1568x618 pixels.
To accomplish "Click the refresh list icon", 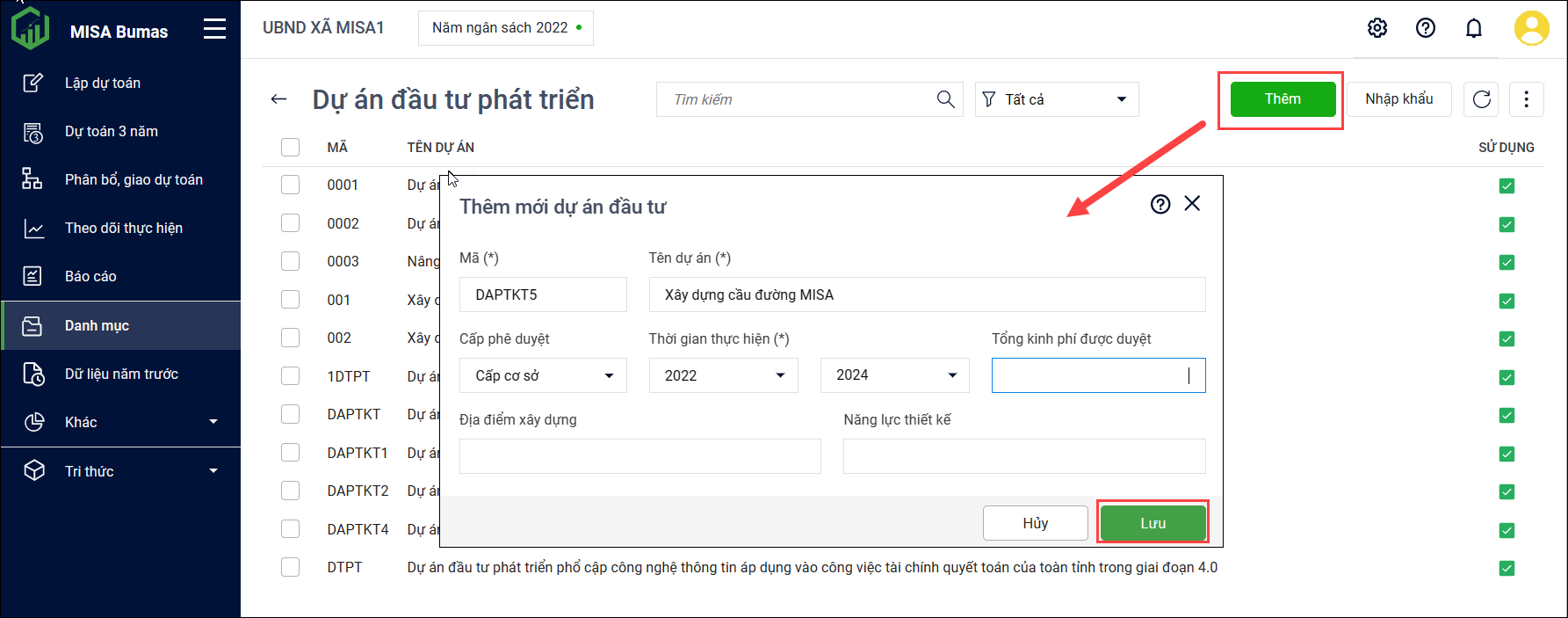I will (x=1482, y=99).
